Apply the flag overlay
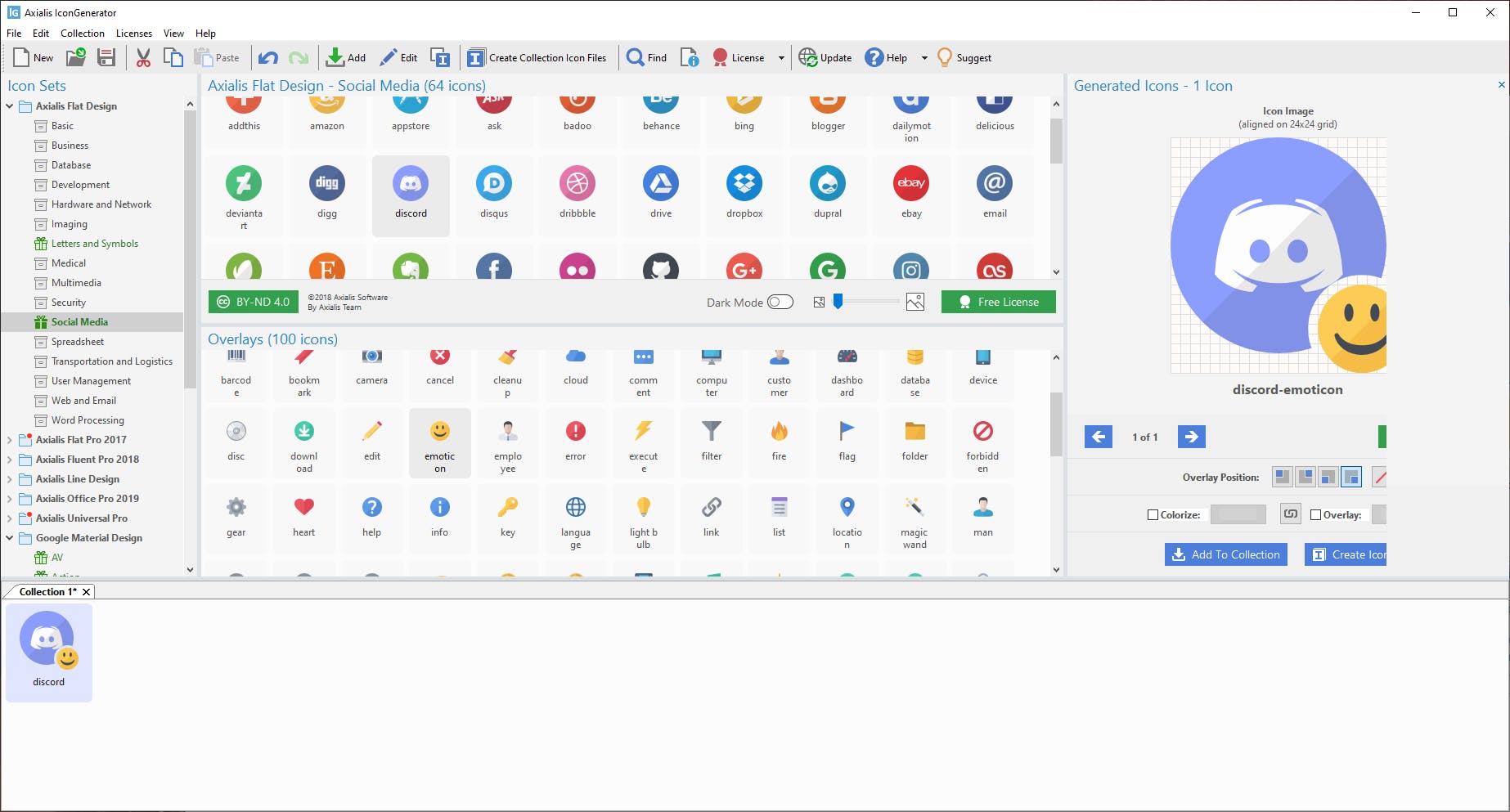This screenshot has width=1510, height=812. (847, 443)
